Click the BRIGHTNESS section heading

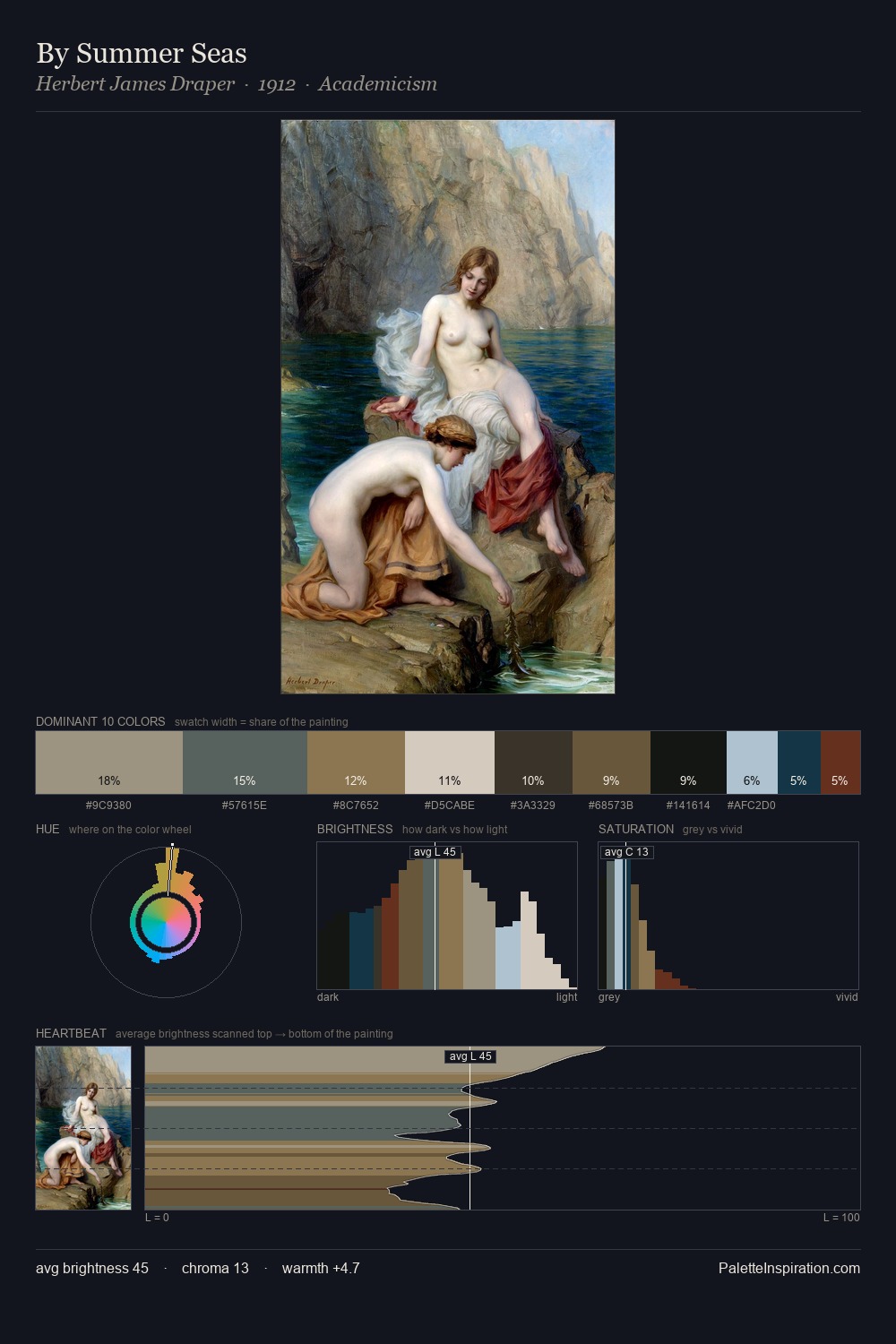pyautogui.click(x=355, y=829)
